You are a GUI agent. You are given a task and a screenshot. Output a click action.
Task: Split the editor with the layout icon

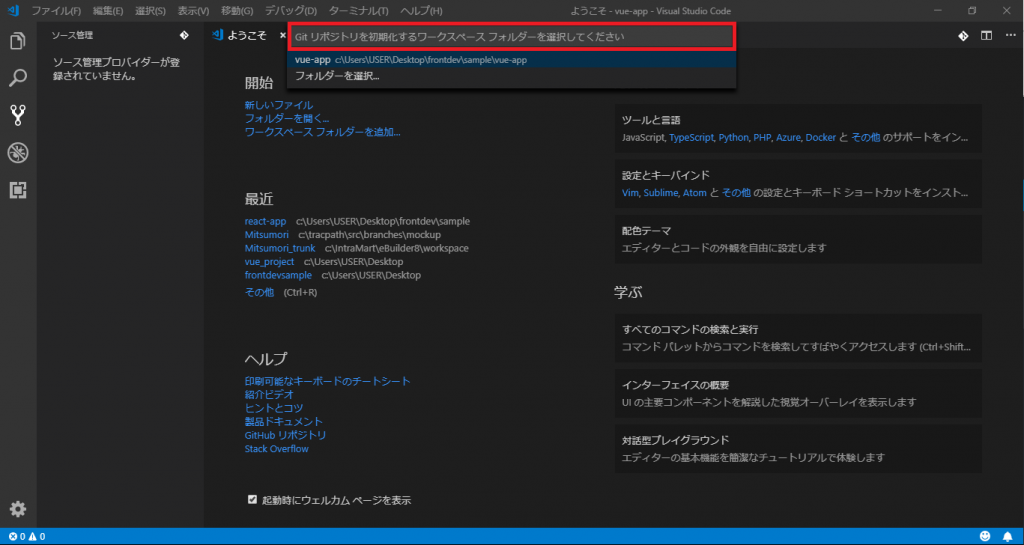coord(987,36)
